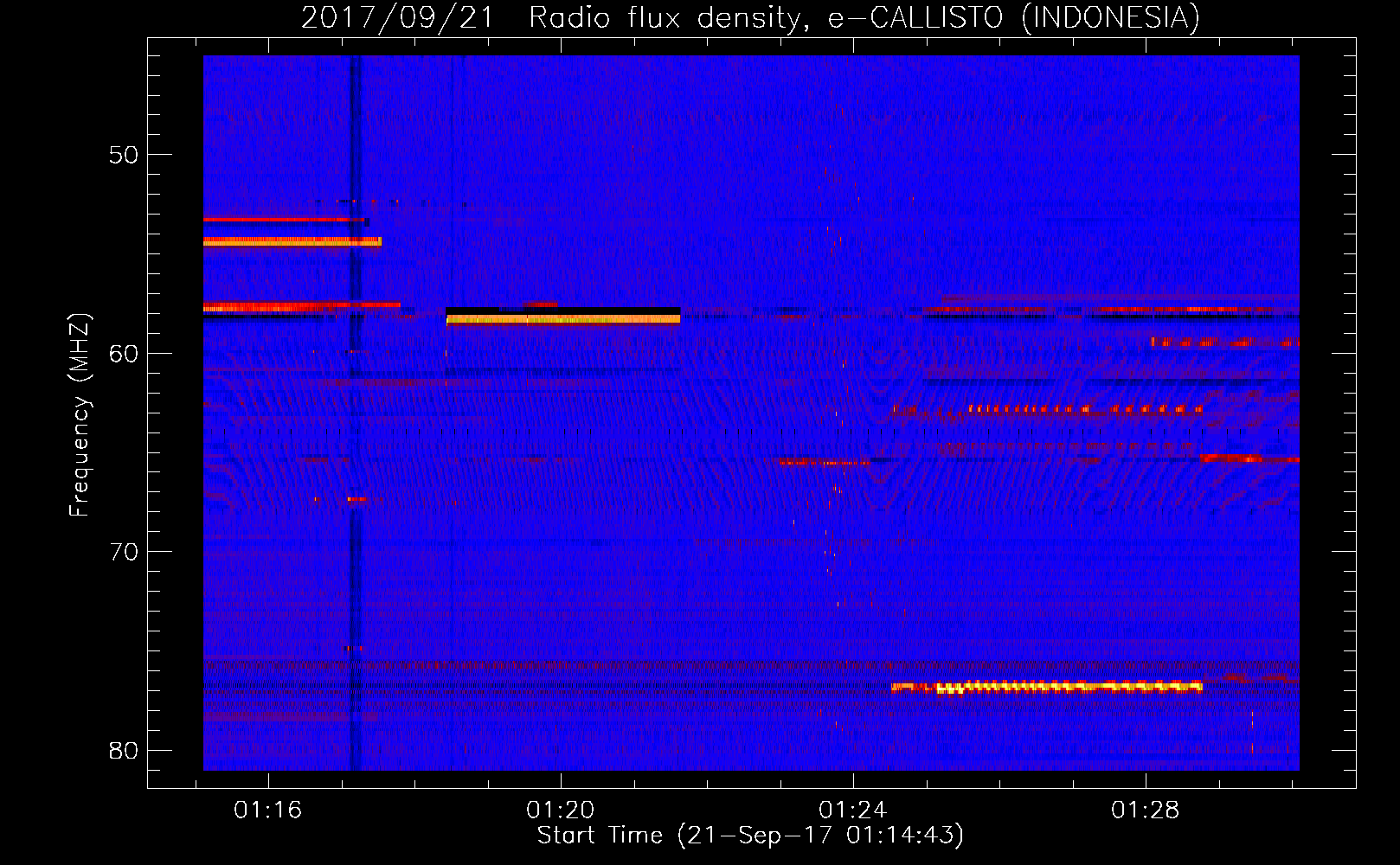Click the plot title 'Radio flux density, e-CALLISTO (INDONESIA)'
Viewport: 1400px width, 865px height.
pyautogui.click(x=864, y=17)
